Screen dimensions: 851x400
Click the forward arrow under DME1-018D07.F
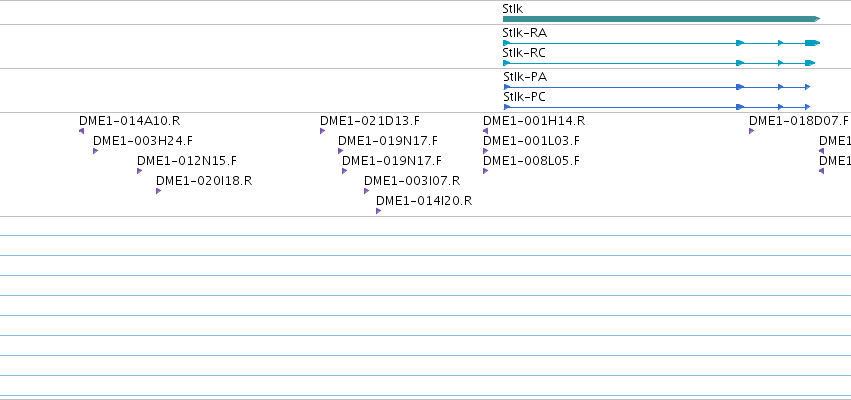(752, 131)
